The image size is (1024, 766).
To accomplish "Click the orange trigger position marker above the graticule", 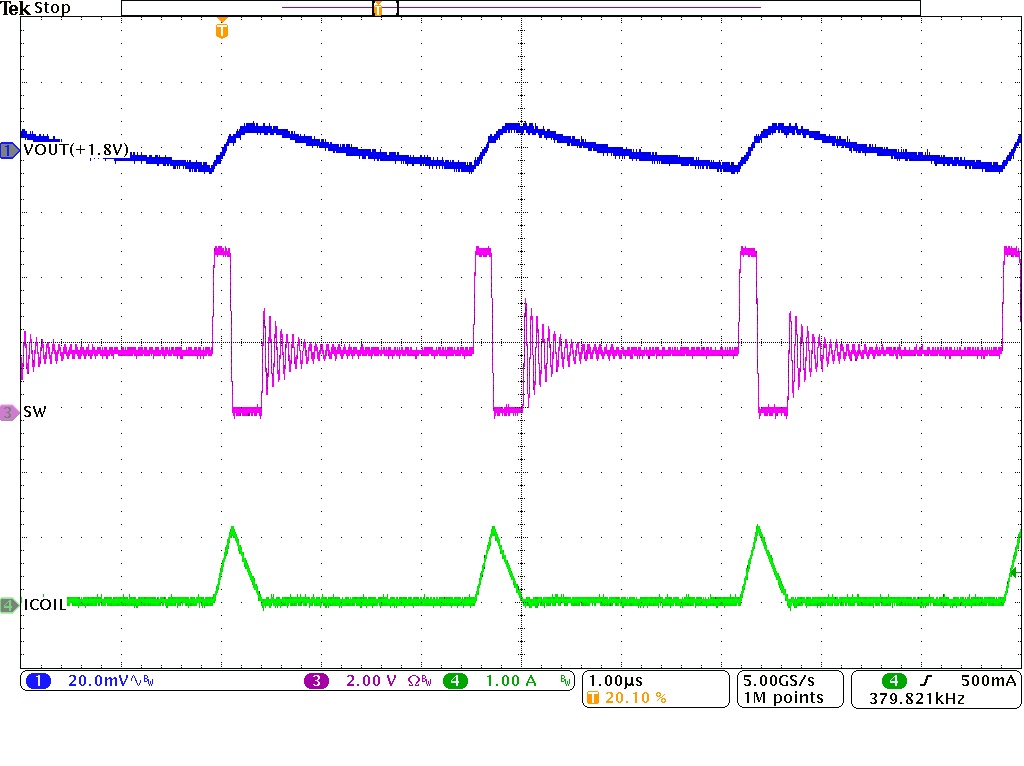I will pos(221,30).
